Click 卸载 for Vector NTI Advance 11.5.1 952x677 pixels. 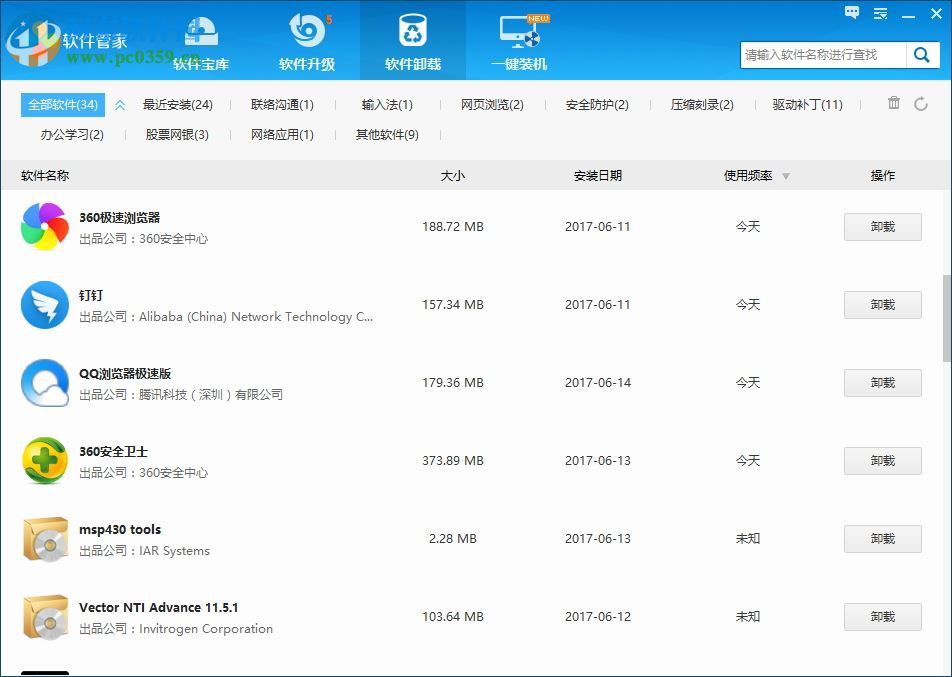882,616
